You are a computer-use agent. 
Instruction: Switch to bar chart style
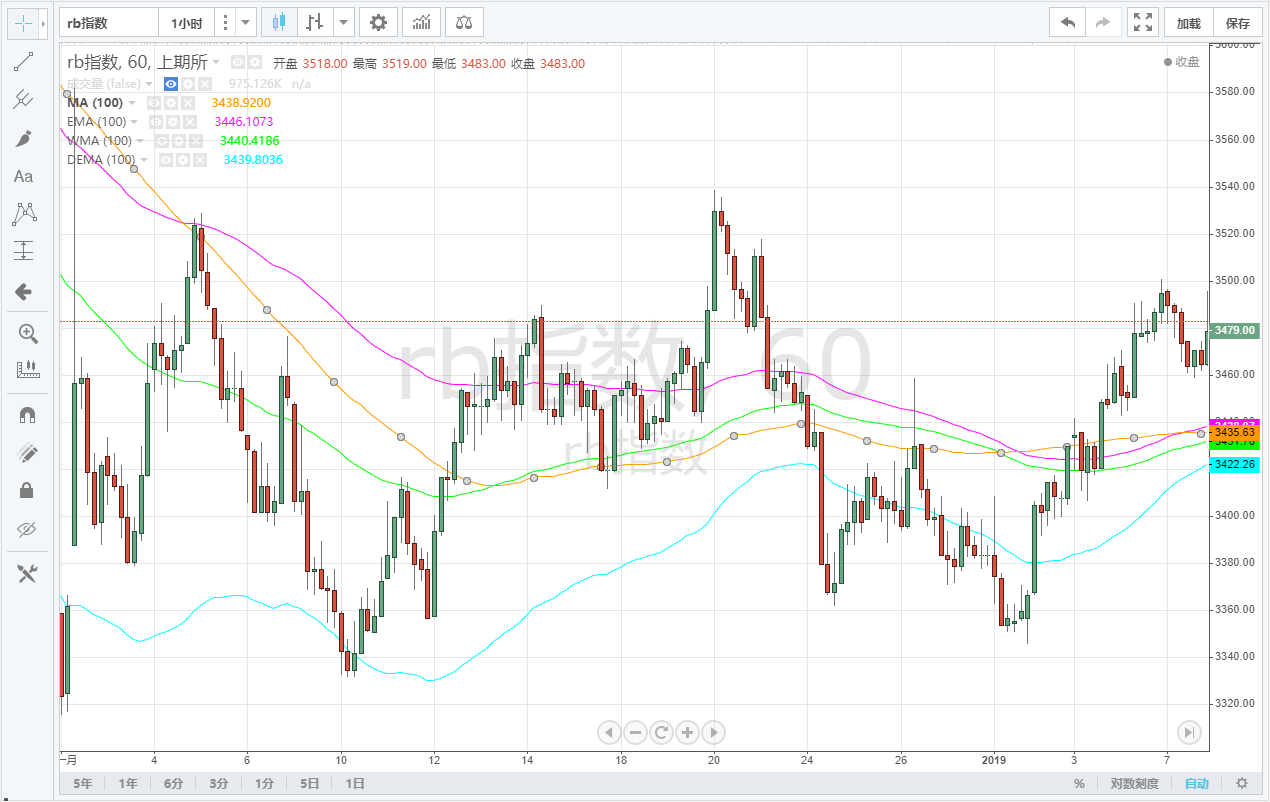click(x=314, y=22)
